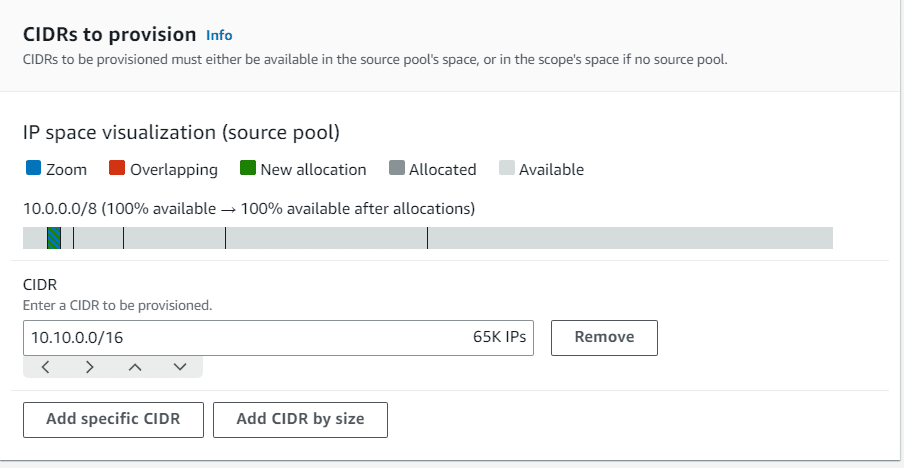Click the green New allocation legend swatch
The width and height of the screenshot is (904, 468).
click(248, 168)
